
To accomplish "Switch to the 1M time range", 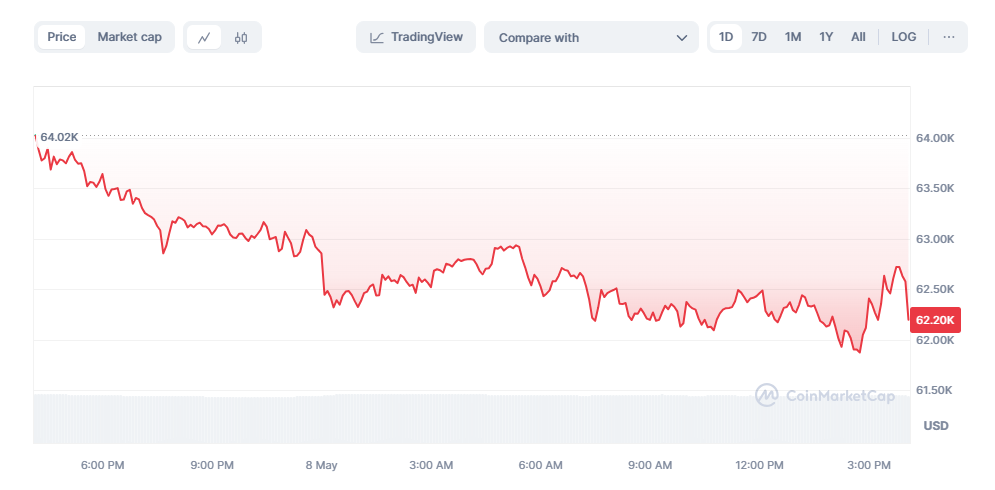I will (x=793, y=37).
